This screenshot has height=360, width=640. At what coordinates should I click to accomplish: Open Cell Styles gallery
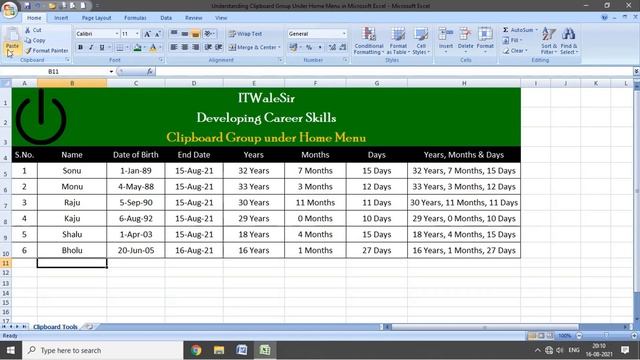(x=421, y=41)
